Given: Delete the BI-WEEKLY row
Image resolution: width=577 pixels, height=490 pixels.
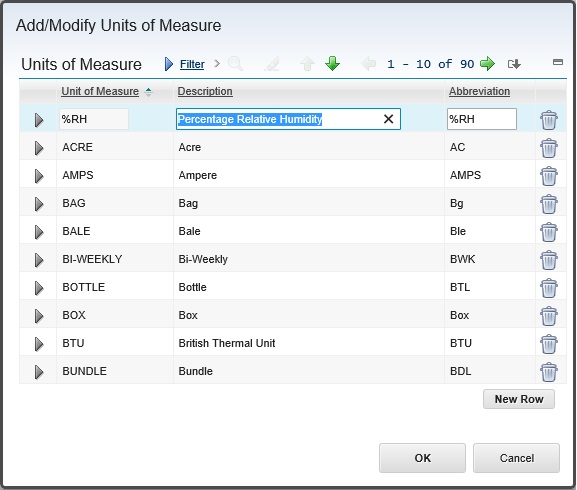Looking at the screenshot, I should pyautogui.click(x=549, y=260).
